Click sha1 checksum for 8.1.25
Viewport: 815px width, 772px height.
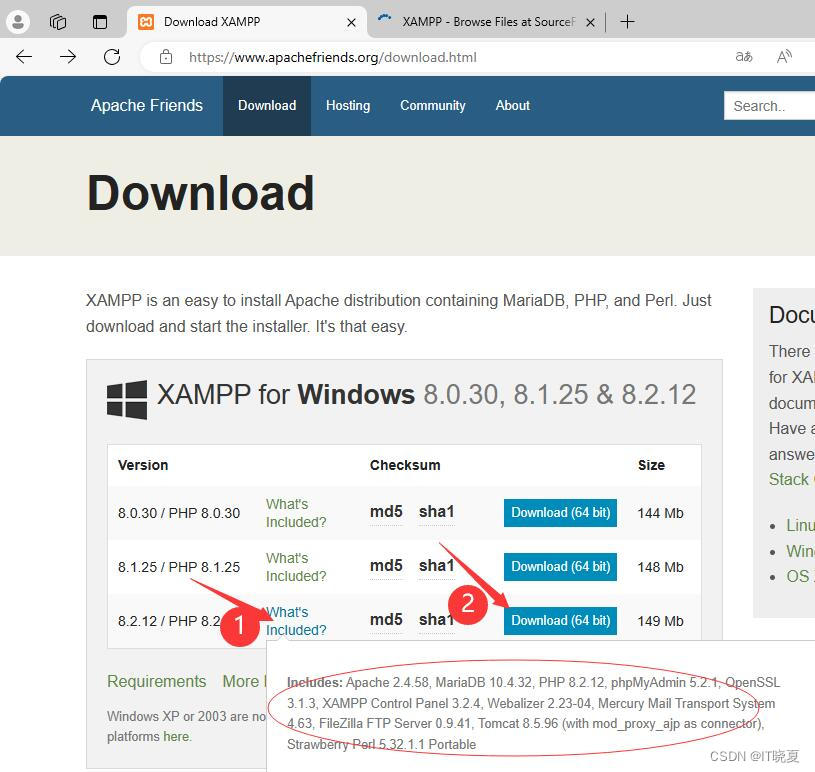tap(437, 566)
